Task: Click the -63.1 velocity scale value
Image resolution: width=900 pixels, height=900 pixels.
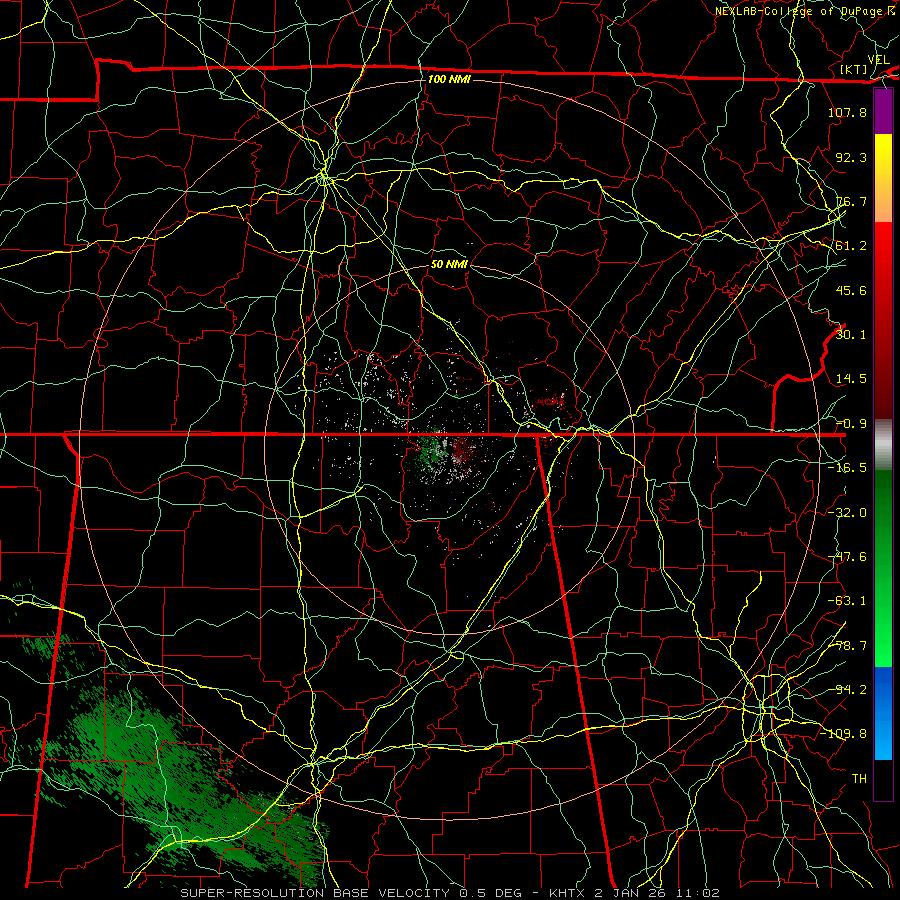Action: tap(847, 601)
